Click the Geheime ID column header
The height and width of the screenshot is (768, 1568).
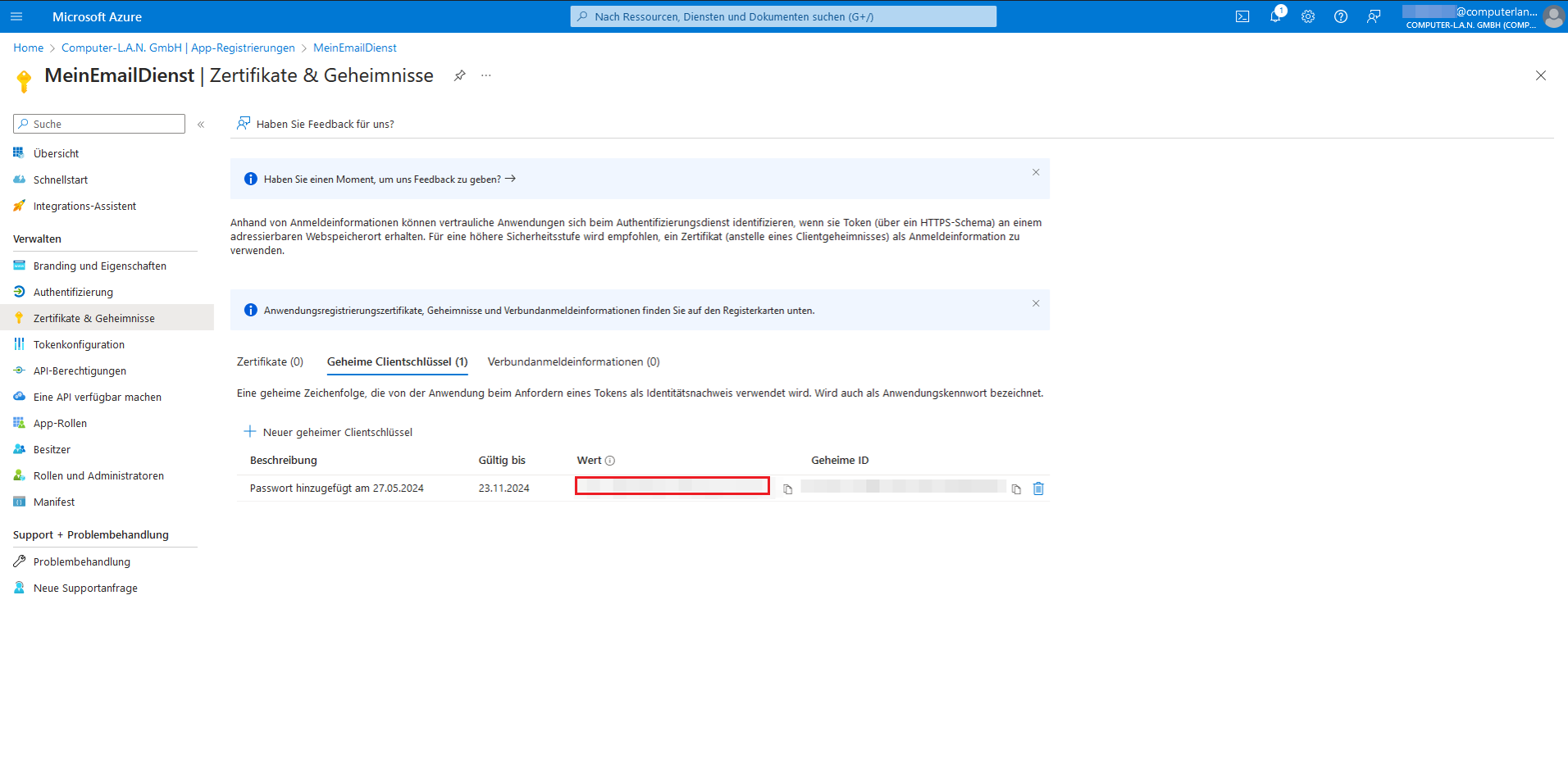click(x=840, y=461)
